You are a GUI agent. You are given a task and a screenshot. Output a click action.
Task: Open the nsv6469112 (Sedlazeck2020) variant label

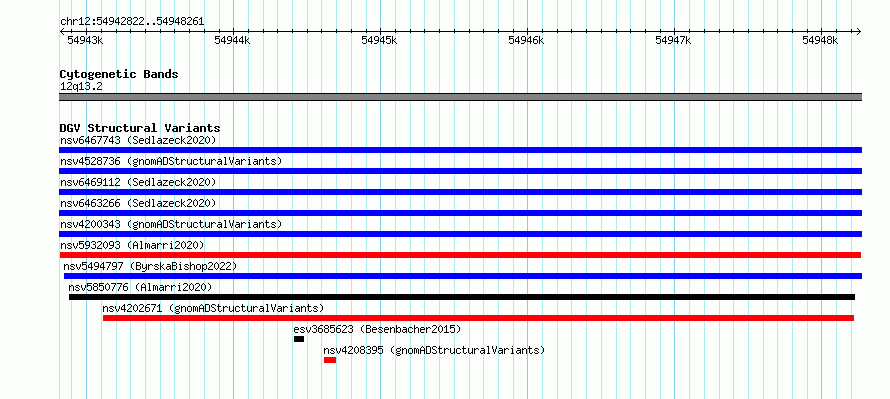[138, 182]
